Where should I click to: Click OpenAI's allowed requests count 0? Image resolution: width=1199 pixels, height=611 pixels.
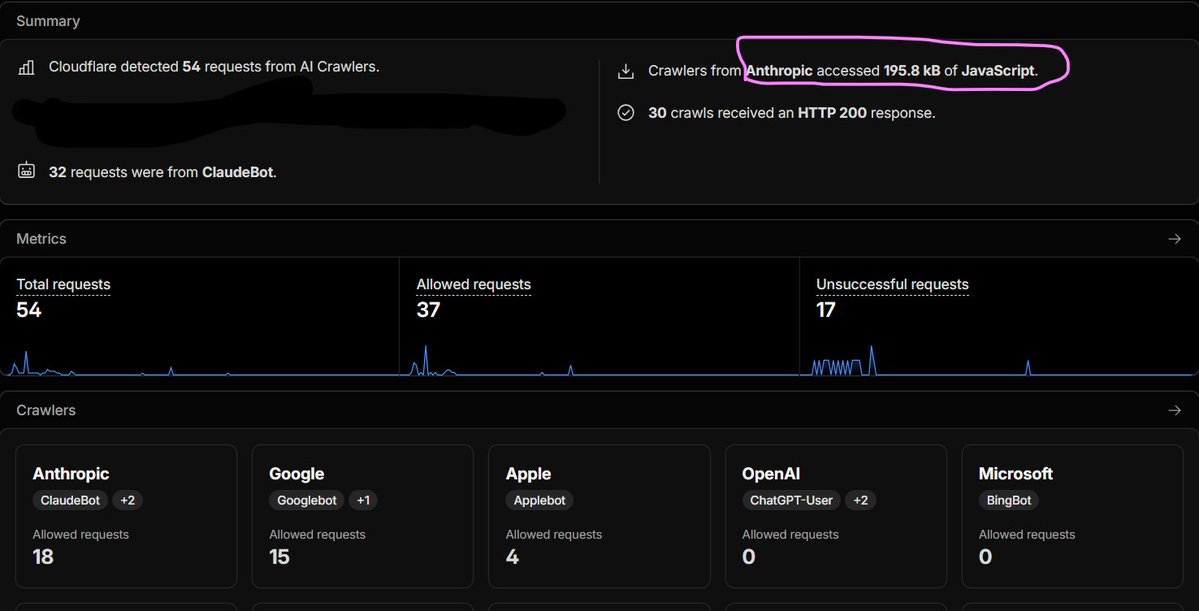(x=749, y=557)
